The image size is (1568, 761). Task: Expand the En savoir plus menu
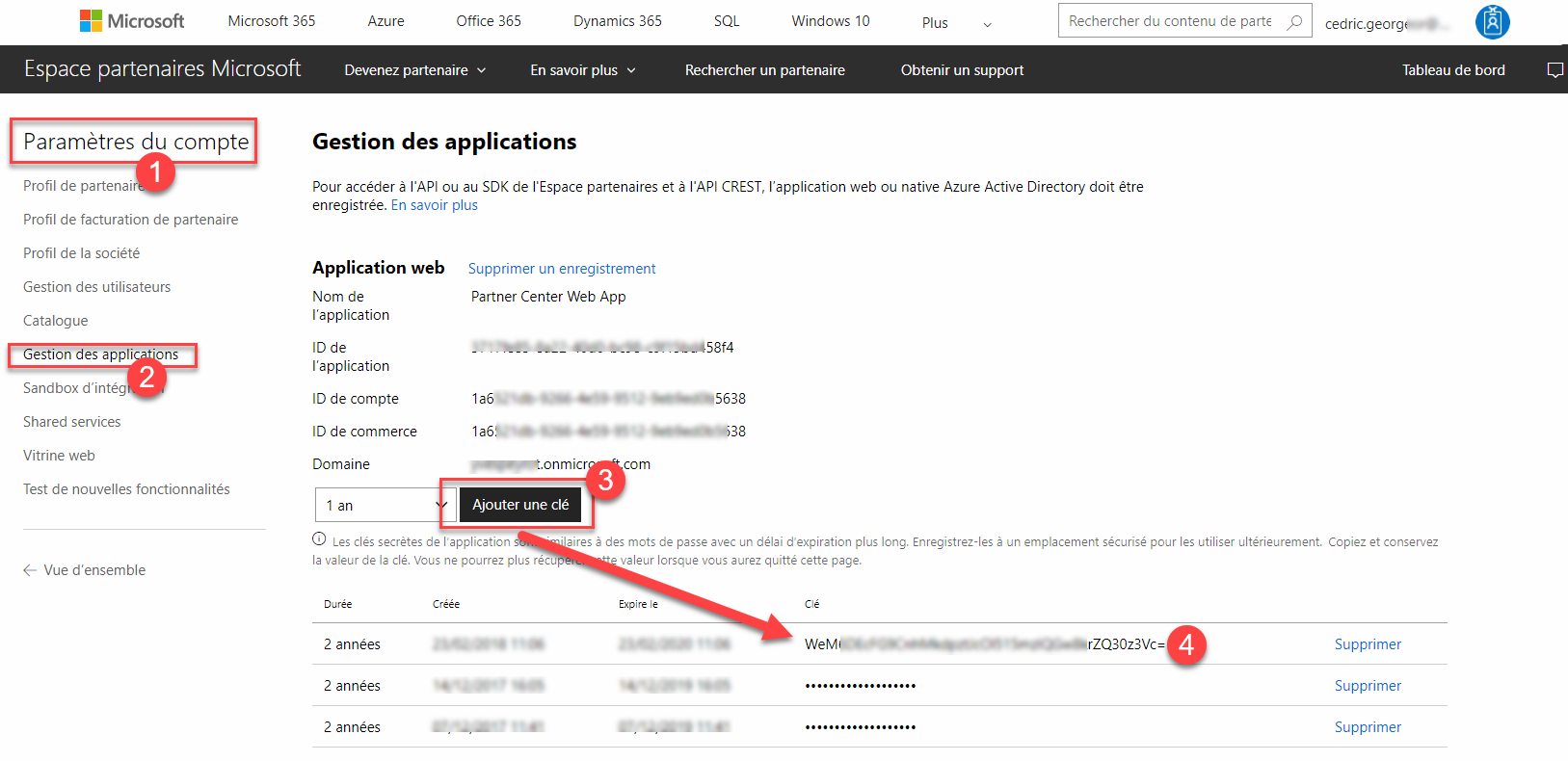tap(583, 70)
